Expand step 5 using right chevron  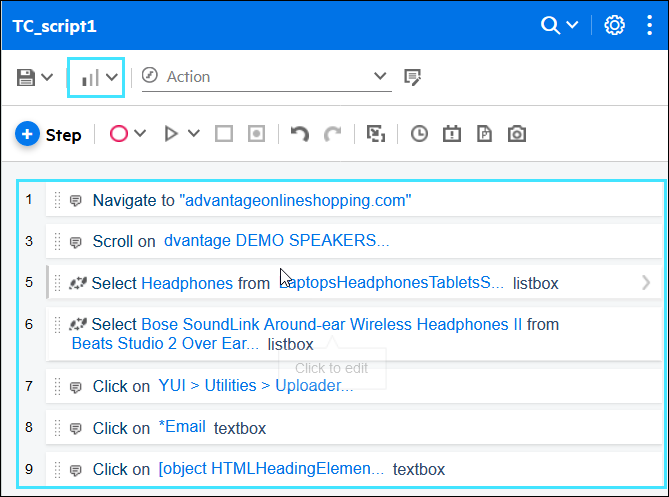[x=646, y=283]
